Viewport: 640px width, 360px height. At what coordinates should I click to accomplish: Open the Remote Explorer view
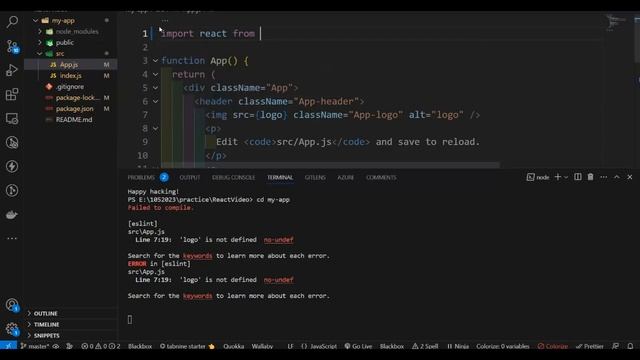click(12, 118)
